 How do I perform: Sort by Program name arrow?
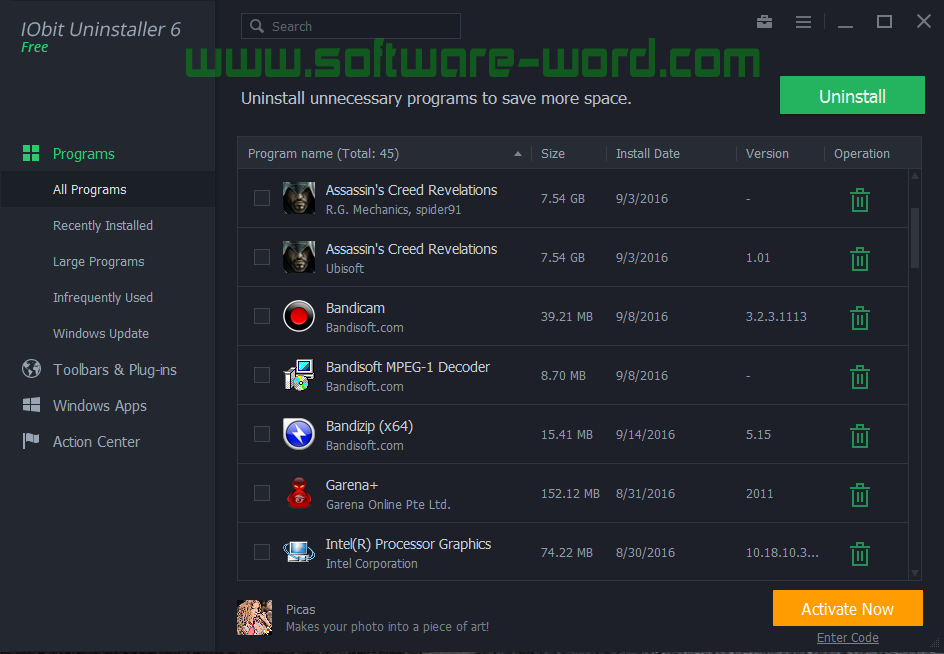pos(518,154)
